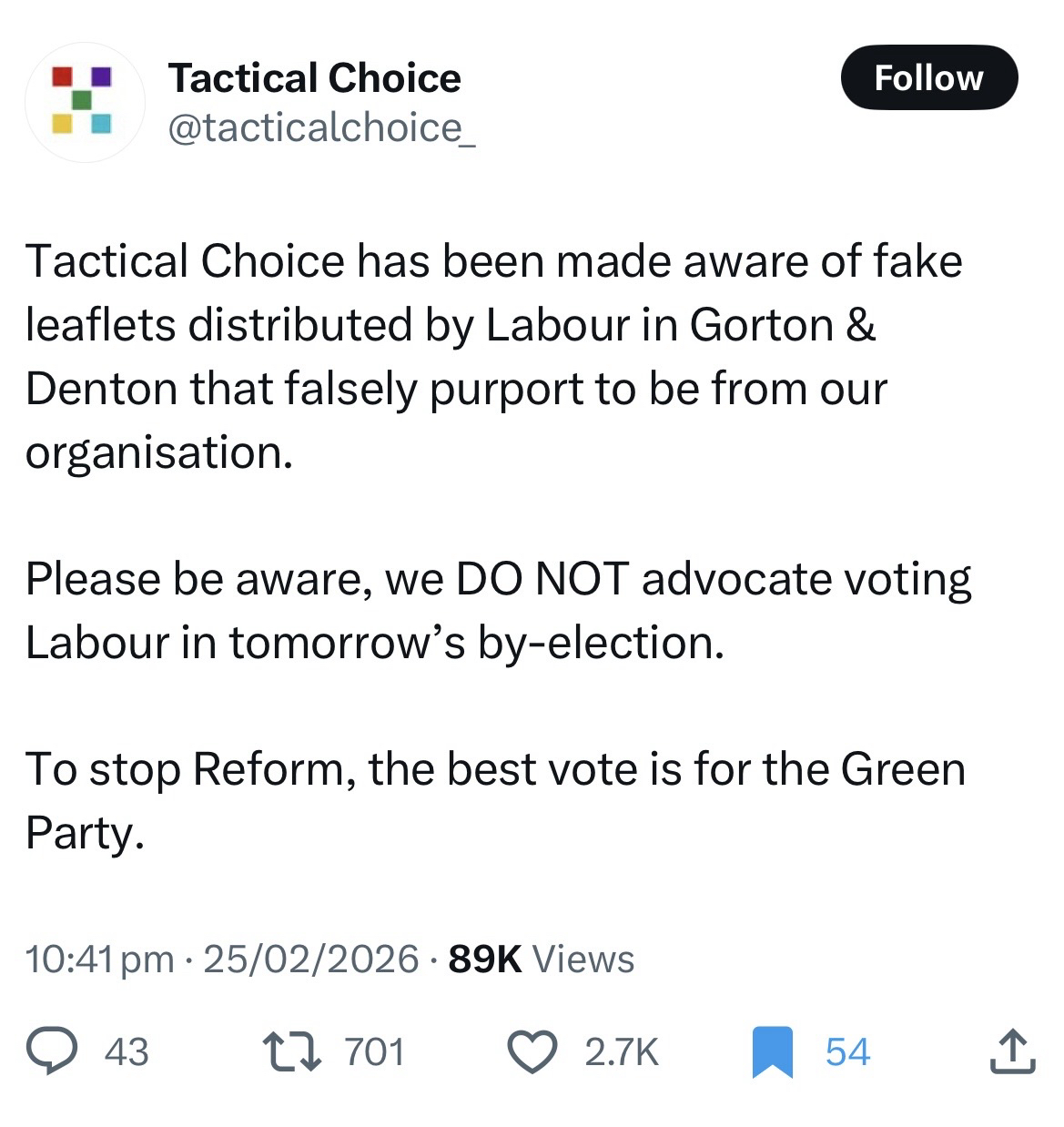
Task: Click the 43 replies count
Action: pos(127,1052)
